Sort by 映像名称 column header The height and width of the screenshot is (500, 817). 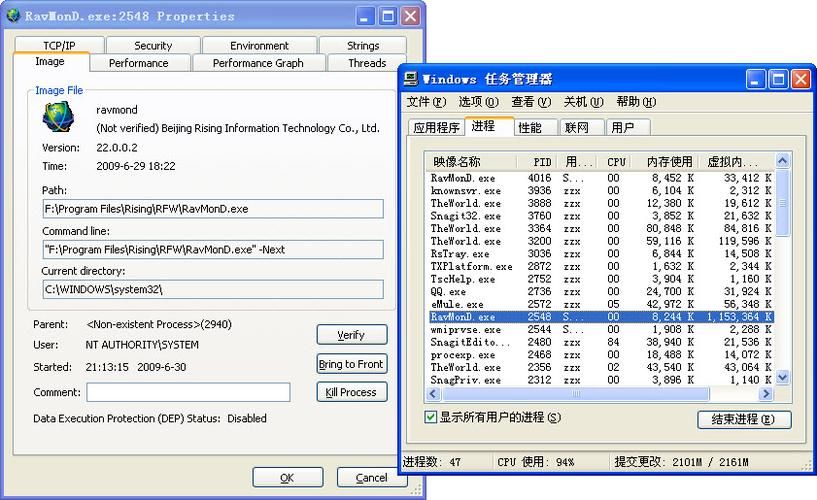(x=470, y=162)
